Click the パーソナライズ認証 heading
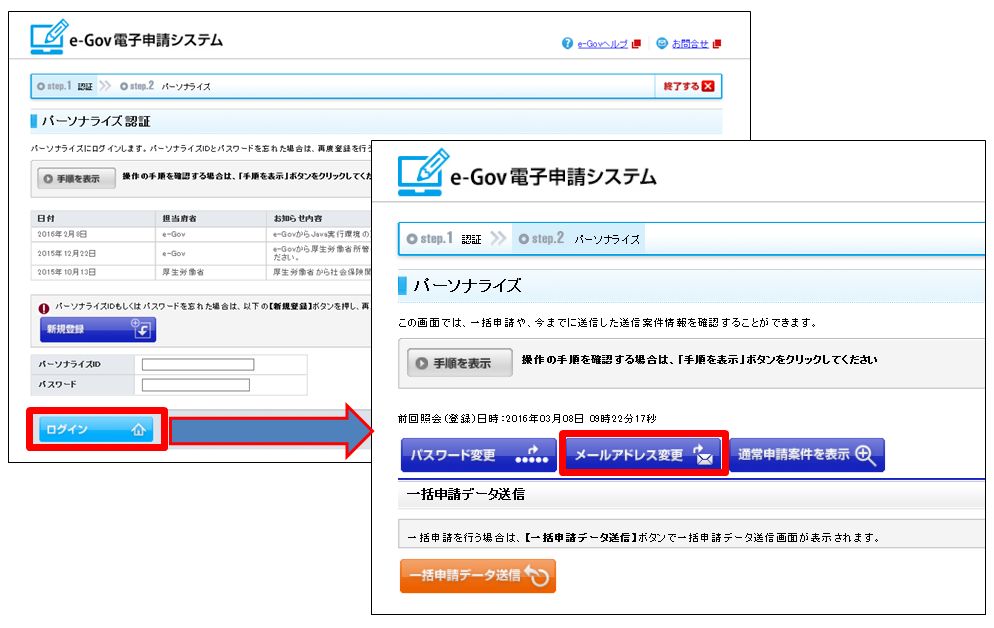This screenshot has height=628, width=994. click(96, 121)
